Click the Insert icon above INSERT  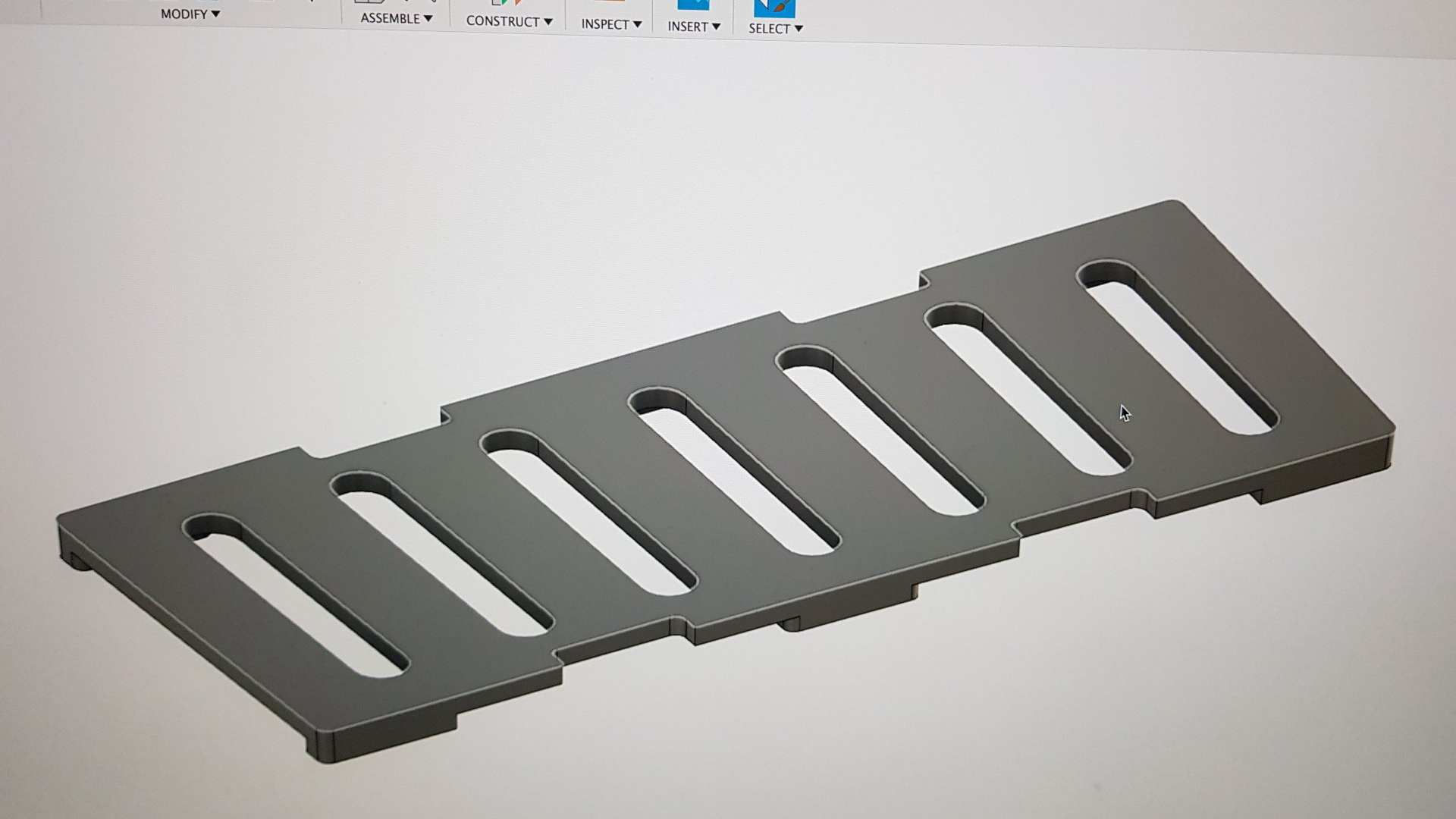[693, 5]
